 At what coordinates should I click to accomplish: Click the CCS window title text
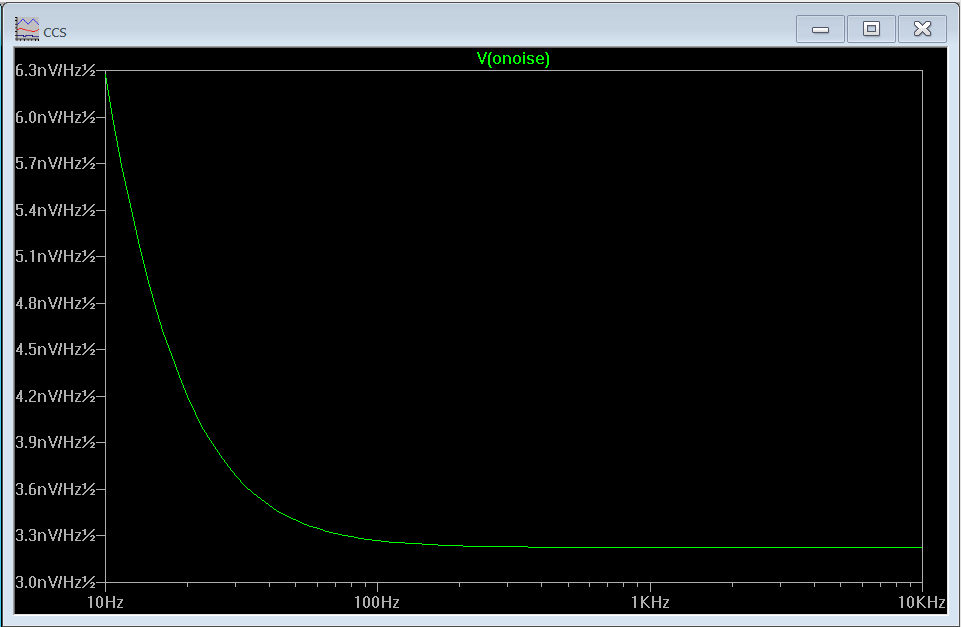(x=55, y=33)
